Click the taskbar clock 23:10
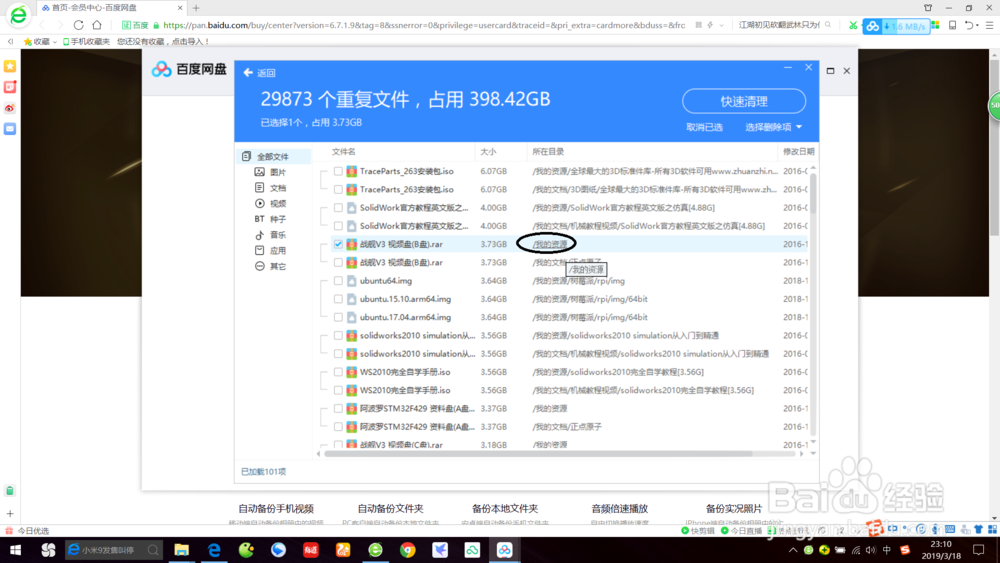 pyautogui.click(x=941, y=545)
